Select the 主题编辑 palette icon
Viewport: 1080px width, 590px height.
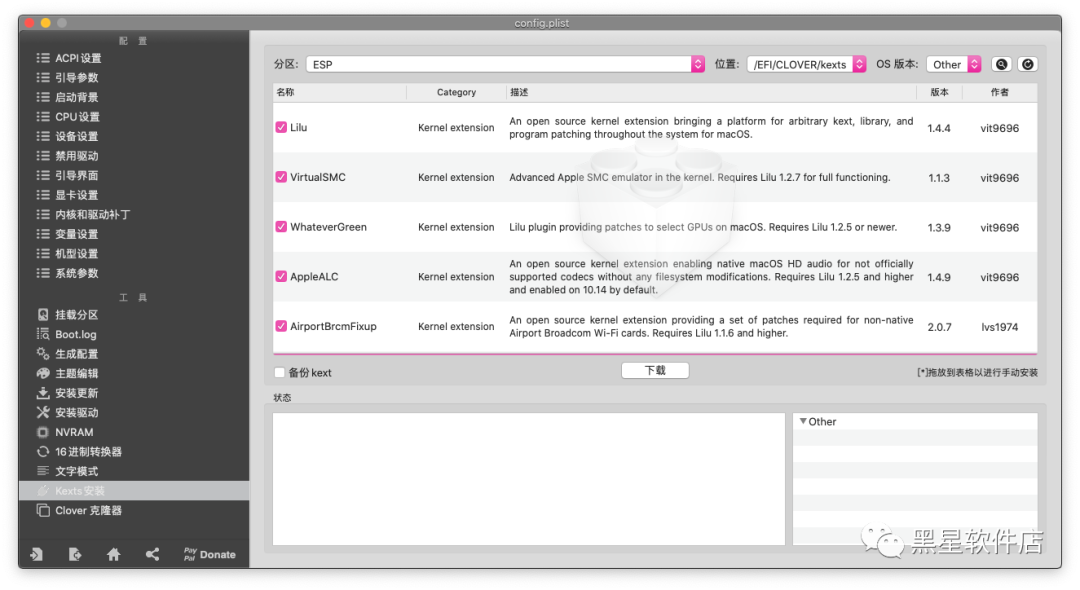pos(43,373)
